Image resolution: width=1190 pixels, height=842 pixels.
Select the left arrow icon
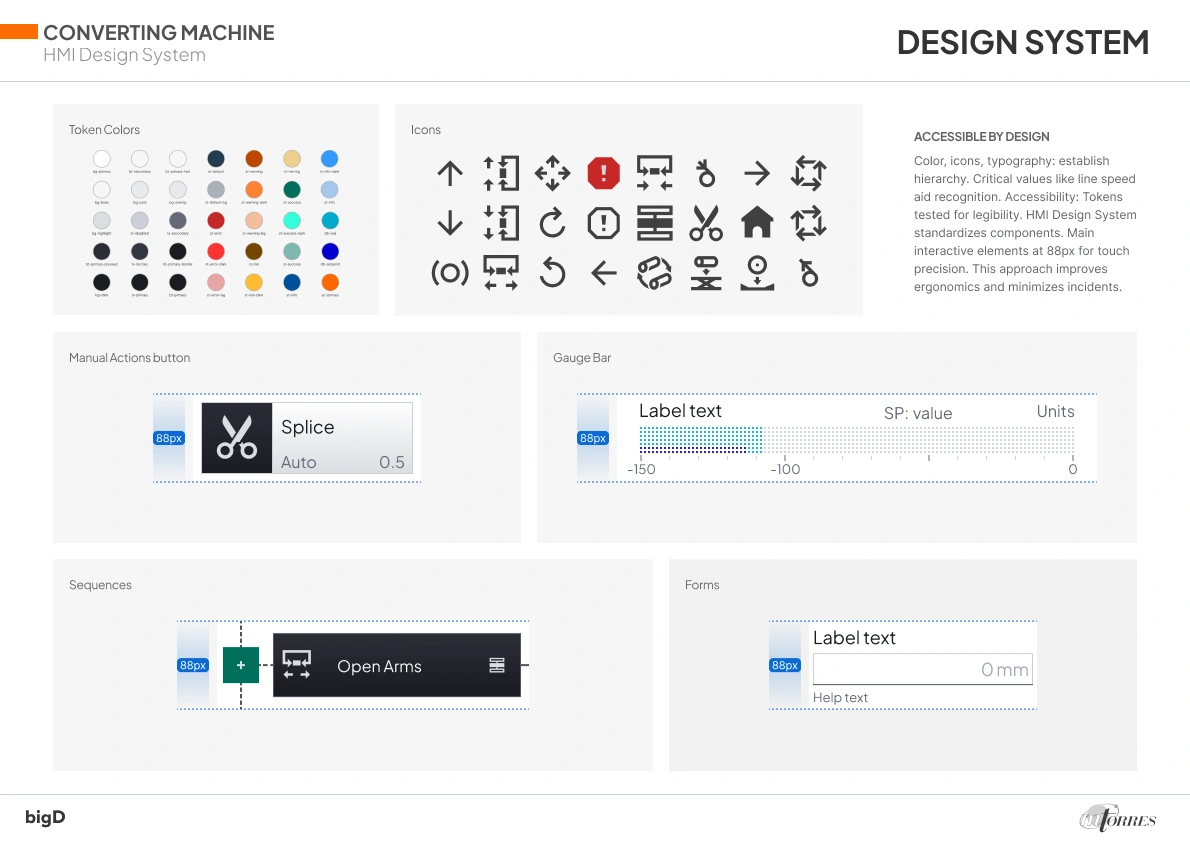pos(604,272)
